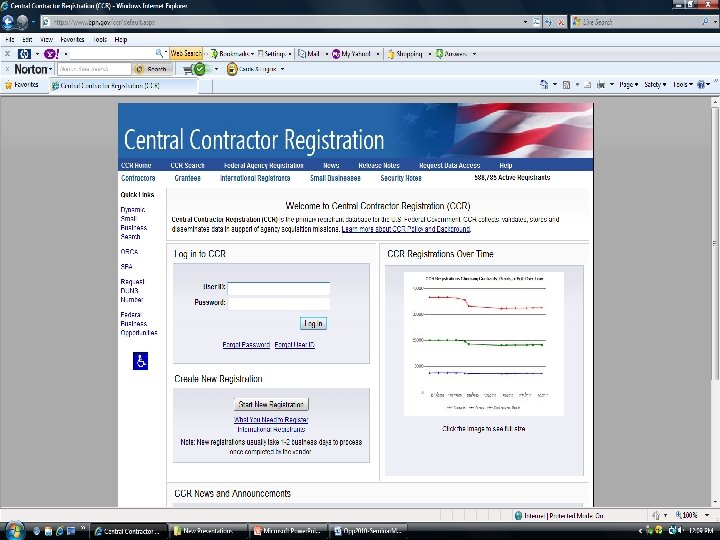This screenshot has height=540, width=720.
Task: Open the Help menu in menu bar
Action: 121,39
